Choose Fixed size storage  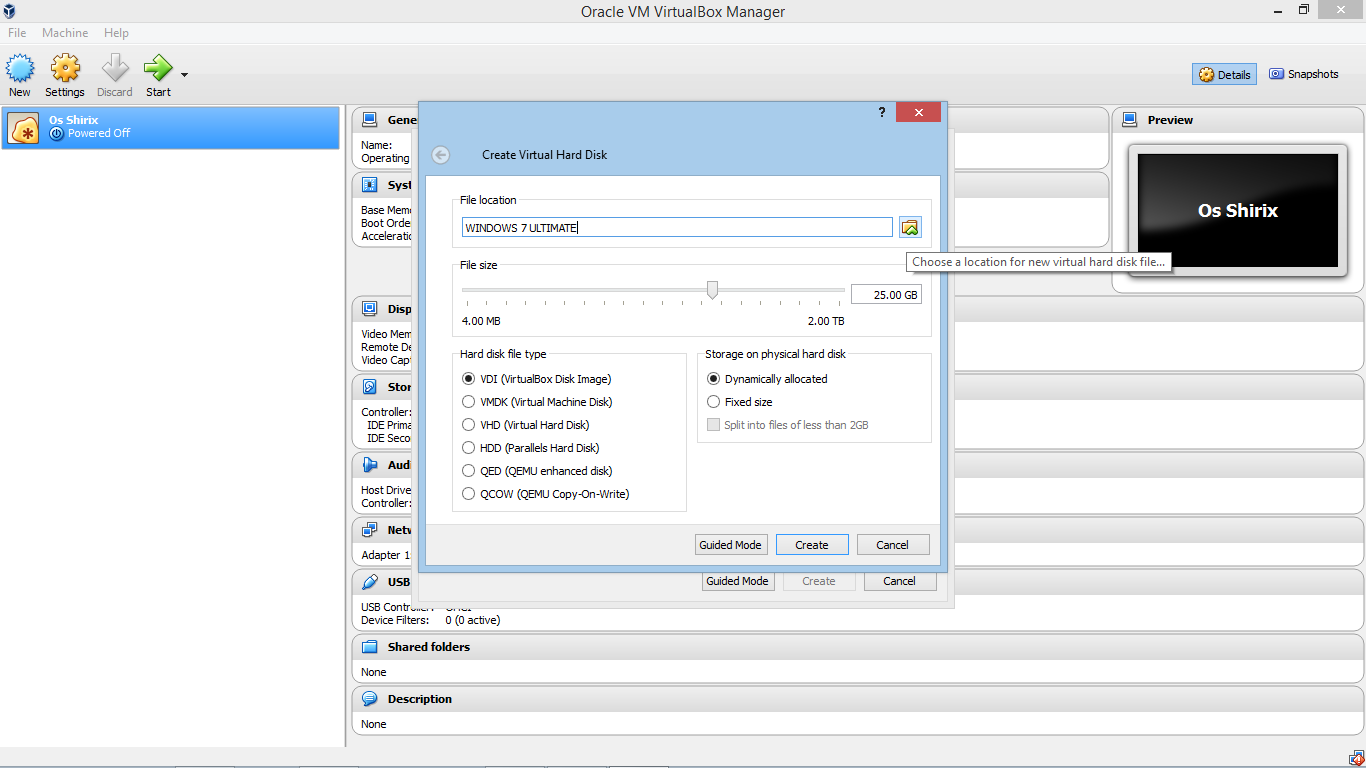point(739,402)
